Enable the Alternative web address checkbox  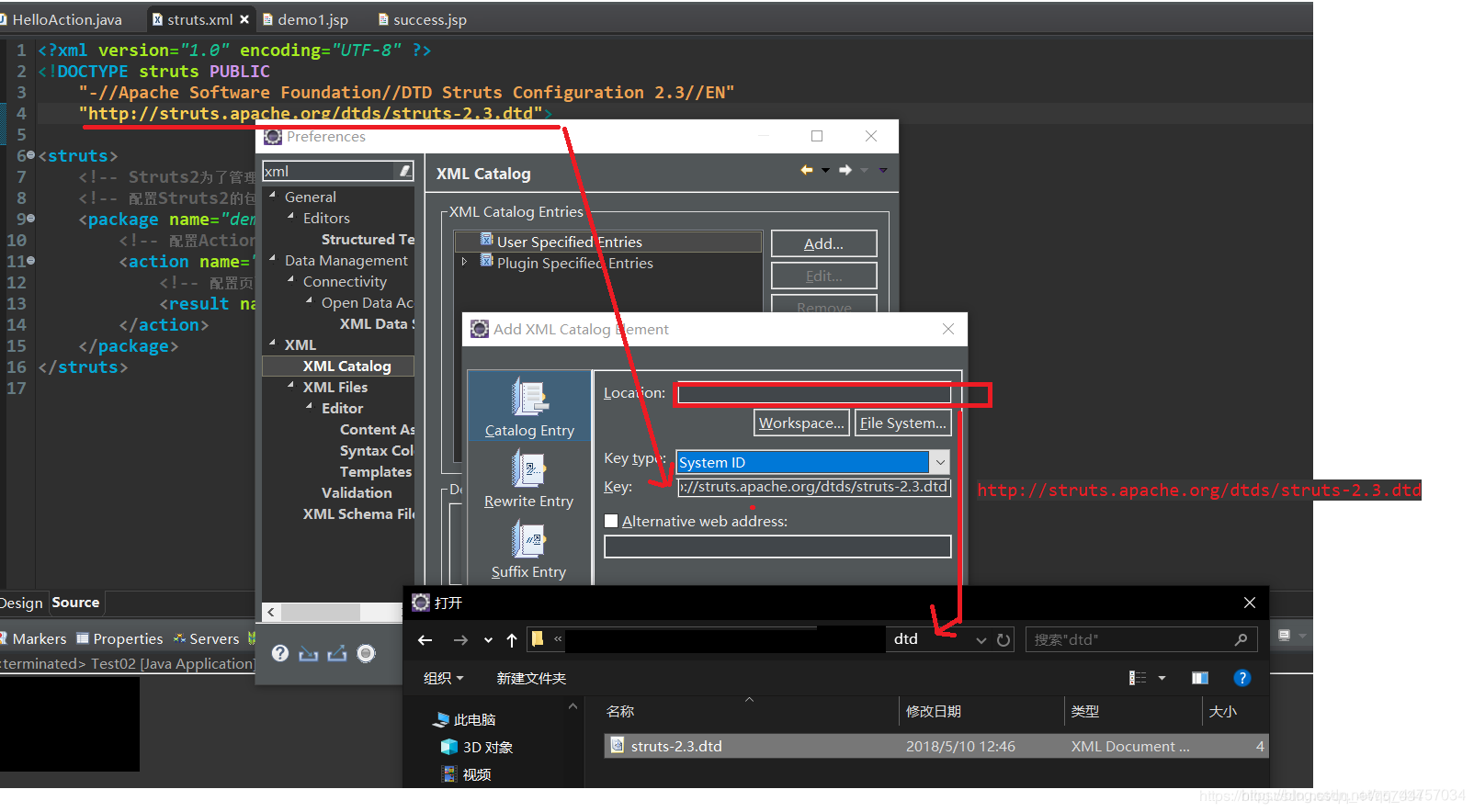coord(611,521)
